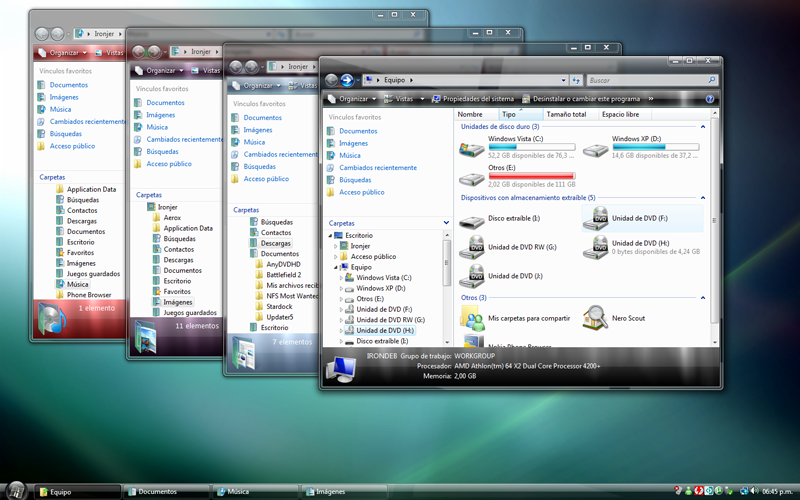The image size is (800, 500).
Task: Click the Equipo file pane vertical scrollbar
Action: click(714, 228)
